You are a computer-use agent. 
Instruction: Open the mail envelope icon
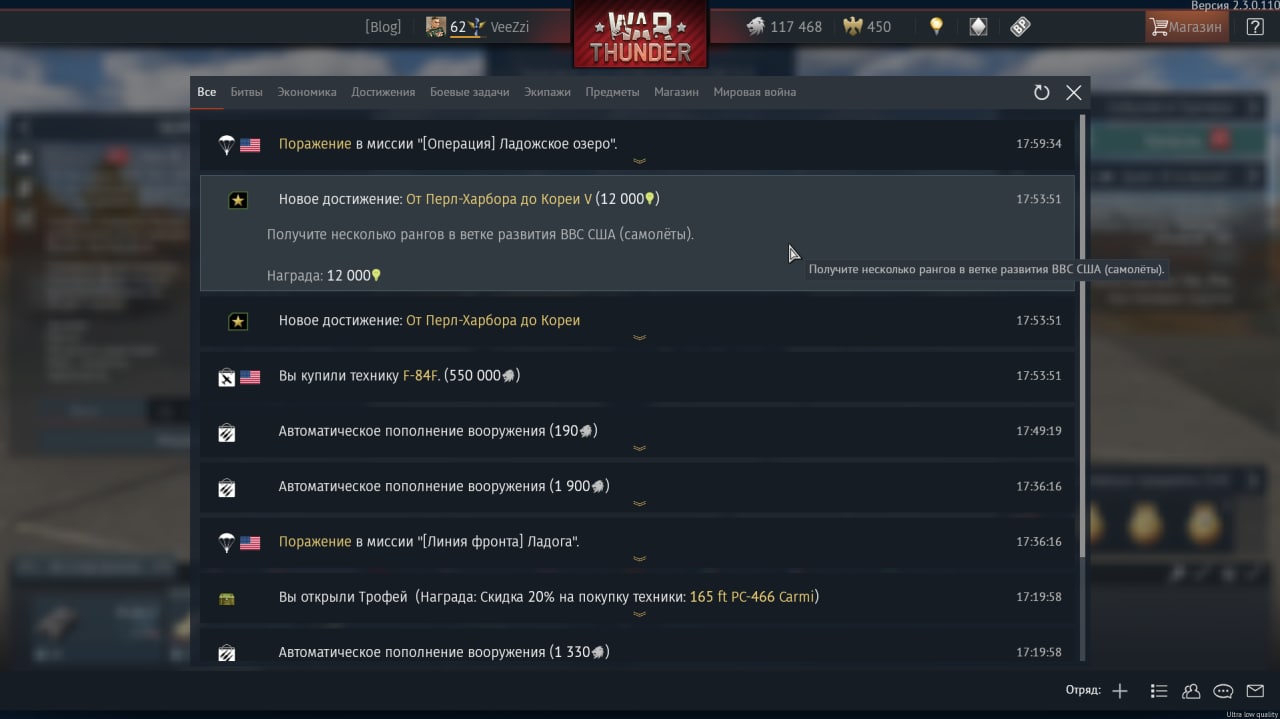[x=1255, y=691]
